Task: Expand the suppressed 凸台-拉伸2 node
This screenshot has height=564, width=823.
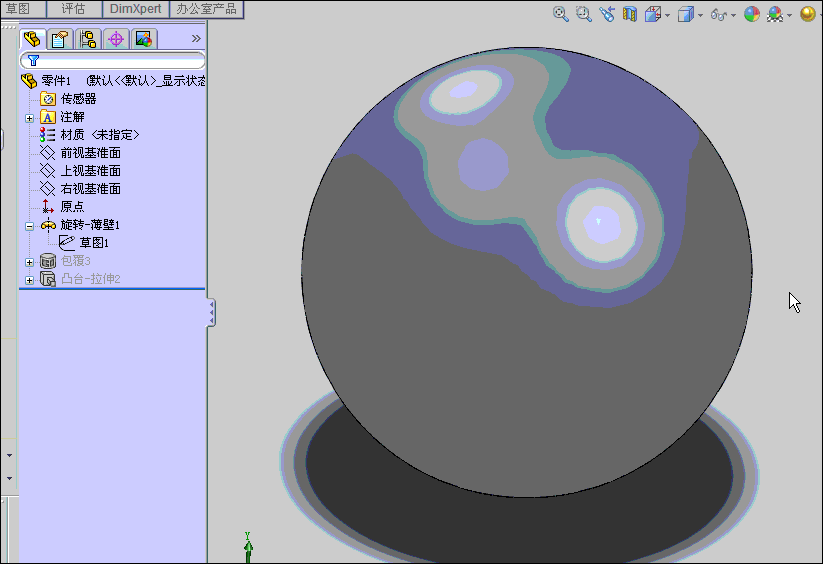Action: 29,280
